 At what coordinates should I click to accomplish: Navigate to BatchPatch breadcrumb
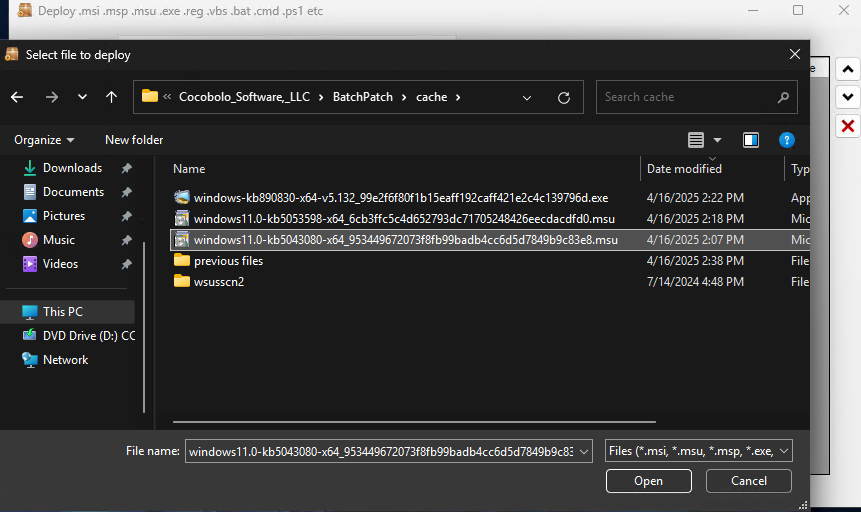tap(363, 97)
